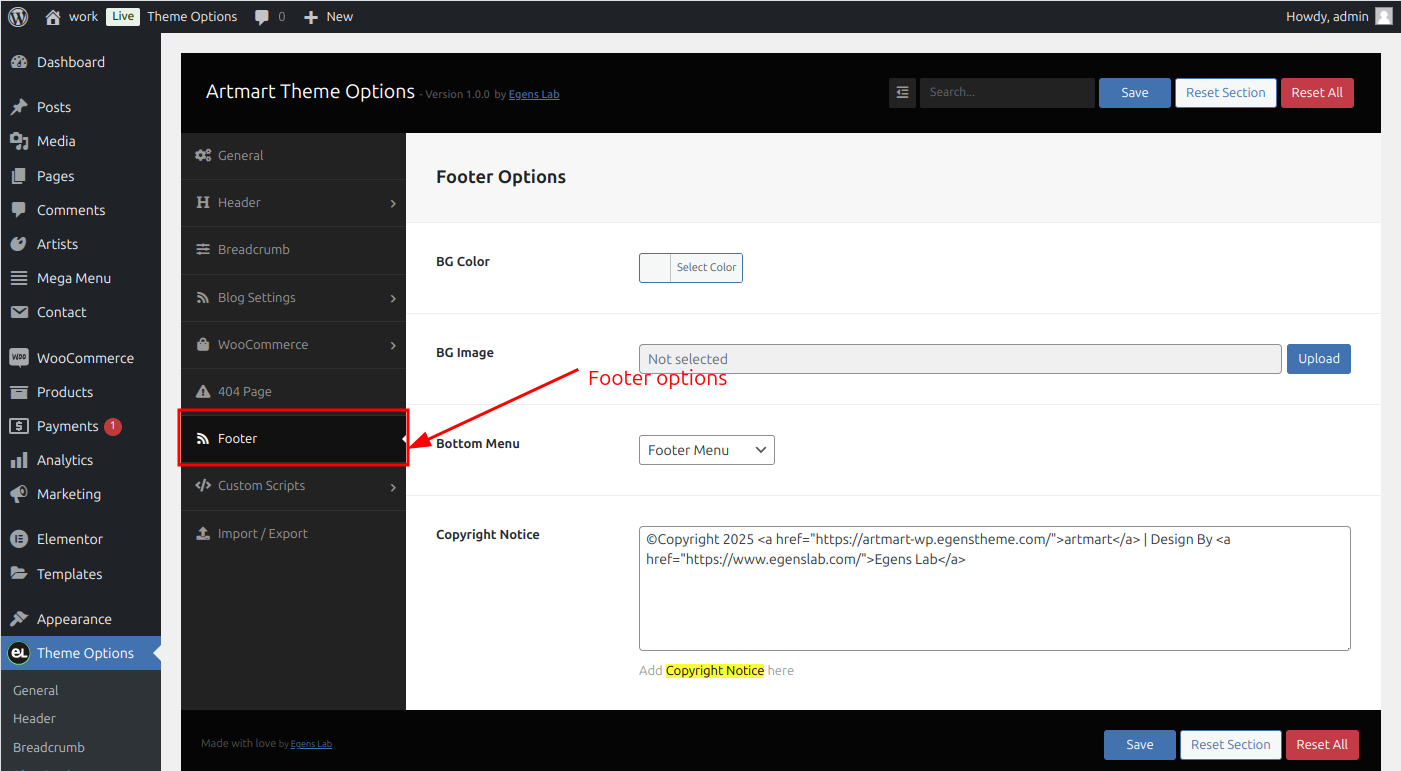The image size is (1401, 771).
Task: Click the comments bubble icon in admin bar
Action: [262, 17]
